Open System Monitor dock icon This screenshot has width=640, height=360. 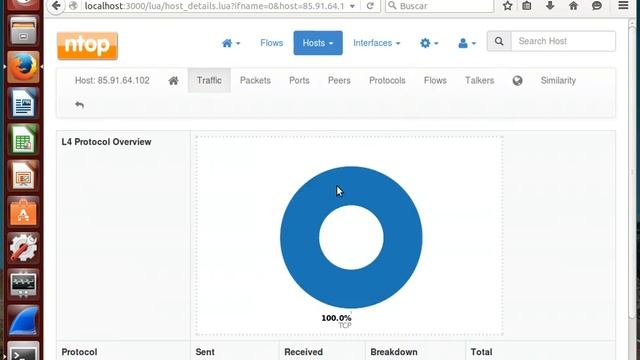coord(23,284)
